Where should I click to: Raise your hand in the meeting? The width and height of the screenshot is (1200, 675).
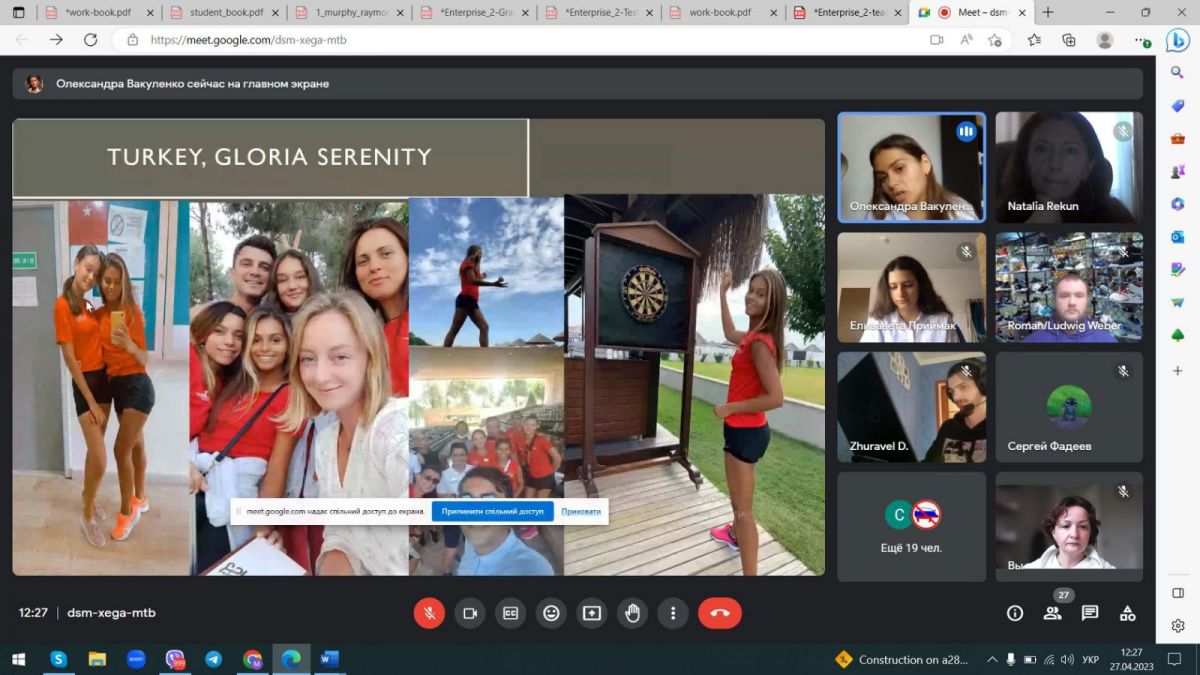click(x=632, y=613)
